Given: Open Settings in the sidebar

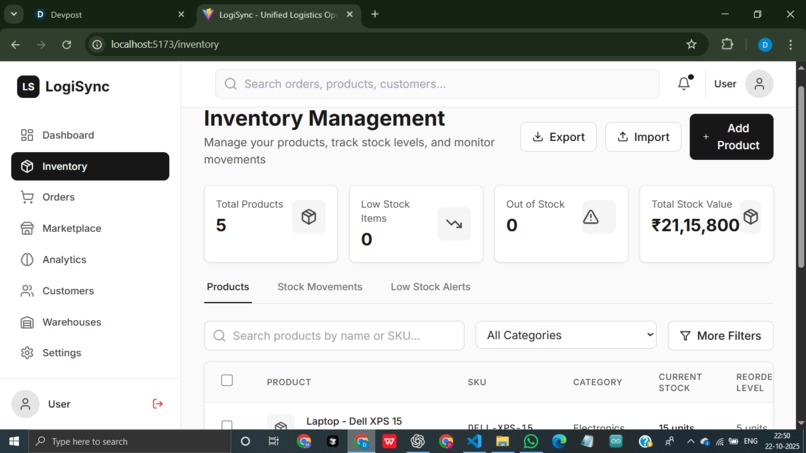Looking at the screenshot, I should [90, 353].
